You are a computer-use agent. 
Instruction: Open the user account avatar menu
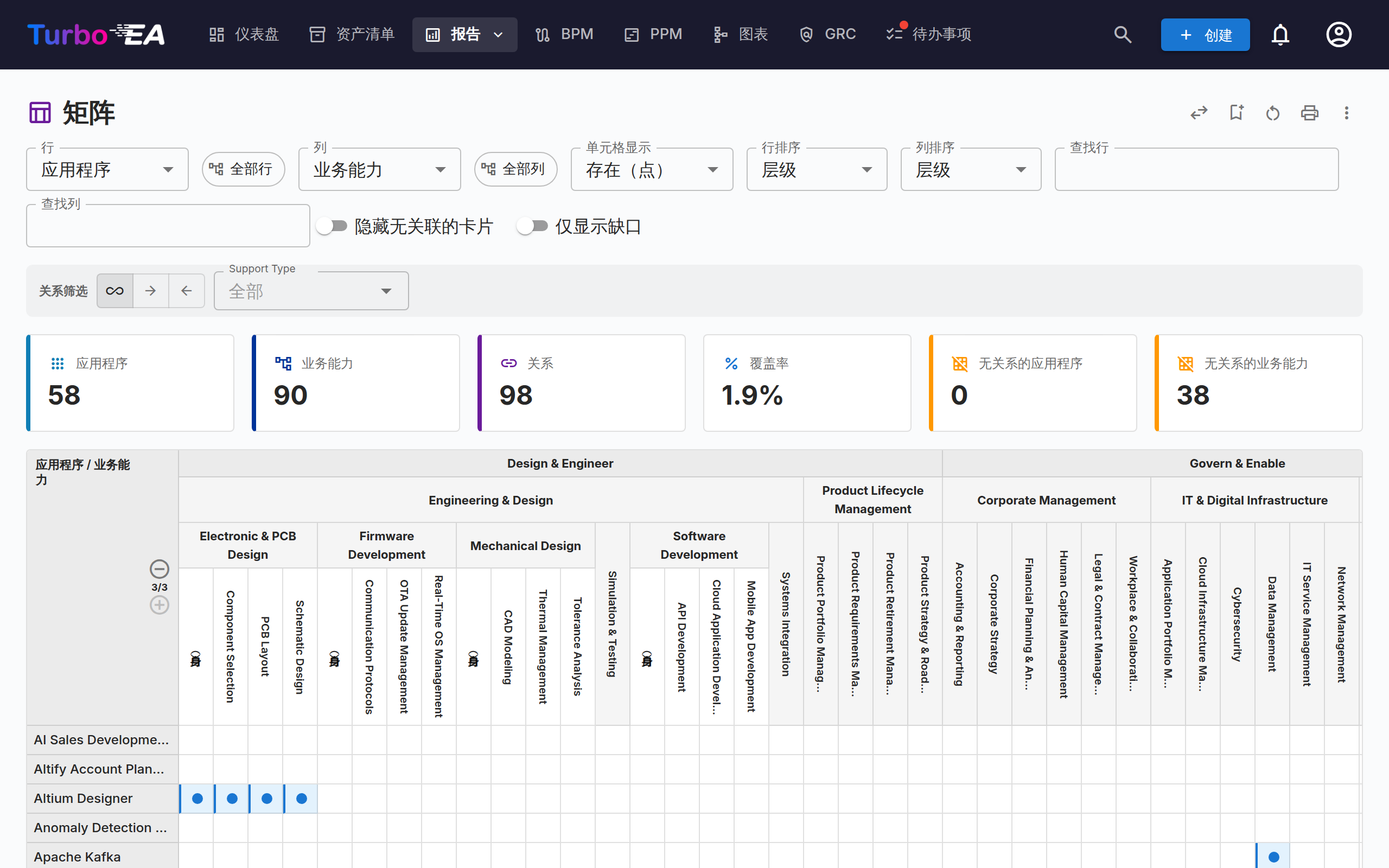[1339, 34]
